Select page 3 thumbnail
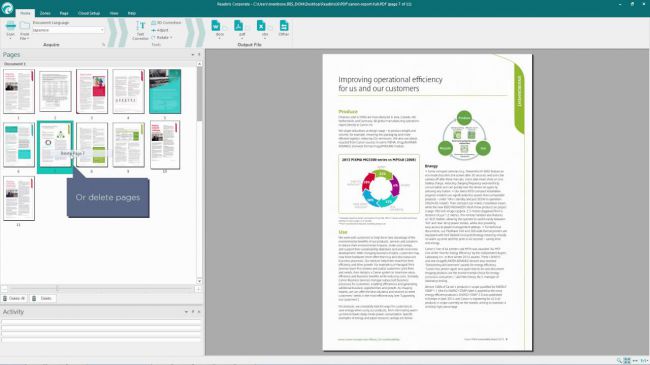This screenshot has height=365, width=650. pos(92,91)
